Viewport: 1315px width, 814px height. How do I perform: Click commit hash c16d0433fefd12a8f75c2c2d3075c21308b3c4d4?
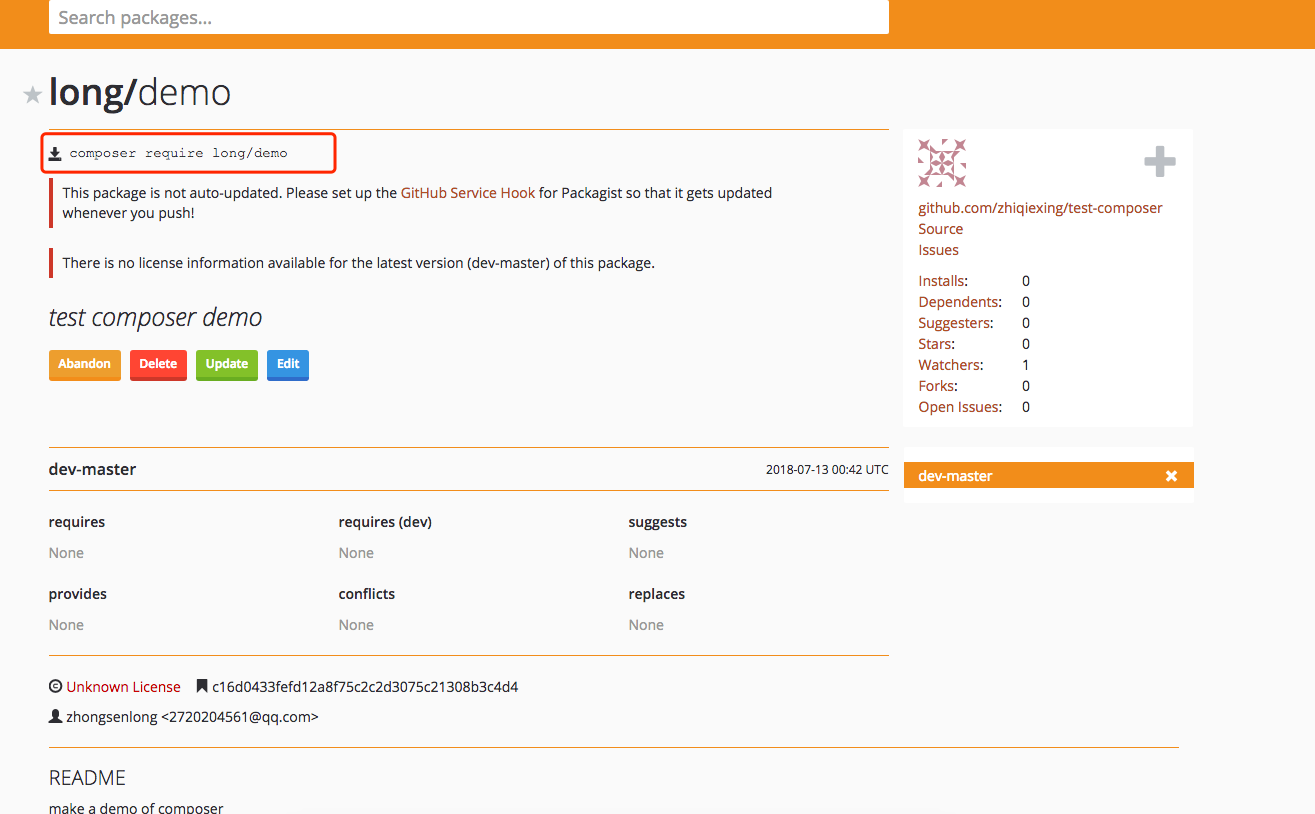tap(365, 687)
